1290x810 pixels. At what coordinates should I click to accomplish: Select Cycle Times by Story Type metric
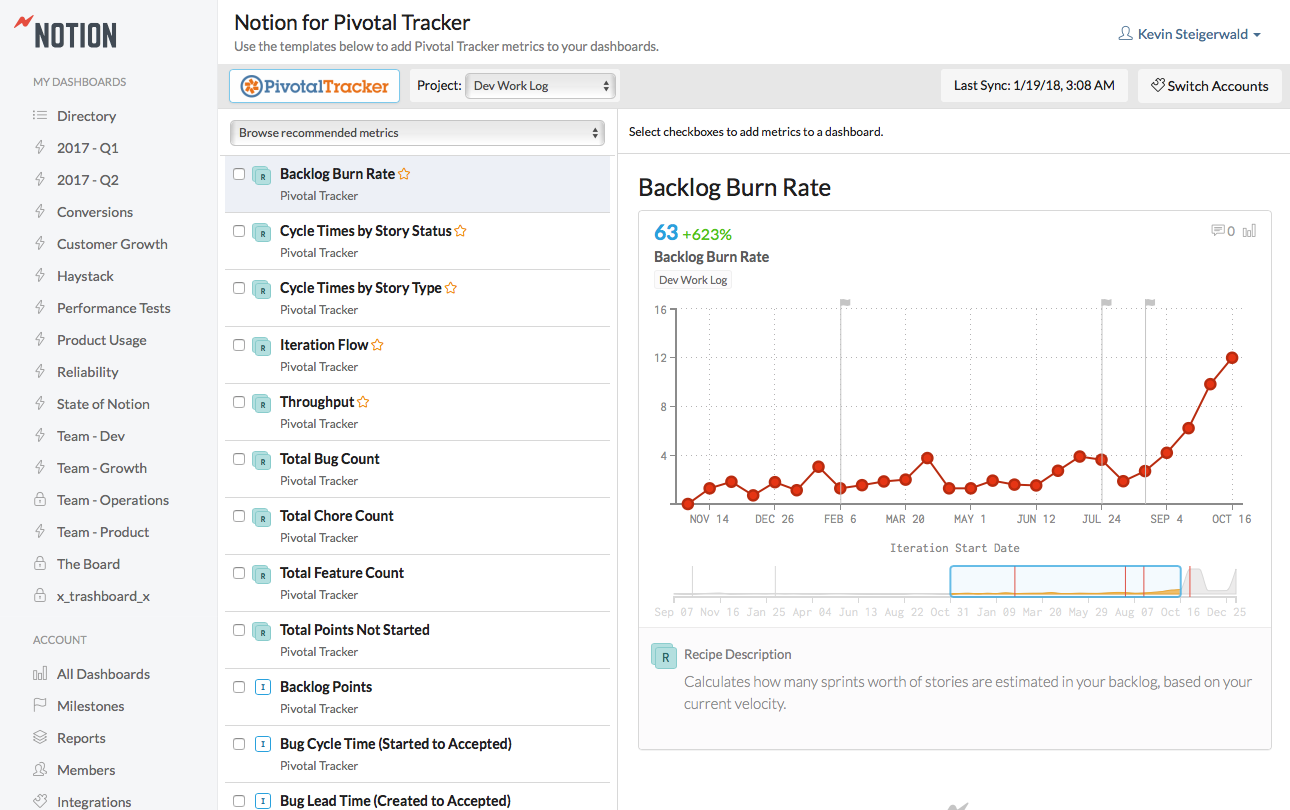coord(360,288)
